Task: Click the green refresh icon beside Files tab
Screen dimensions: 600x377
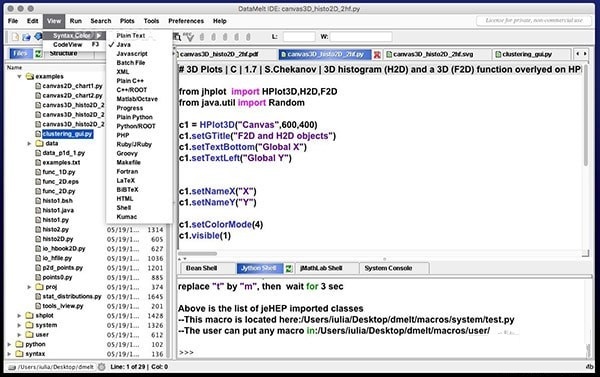Action: coord(38,54)
